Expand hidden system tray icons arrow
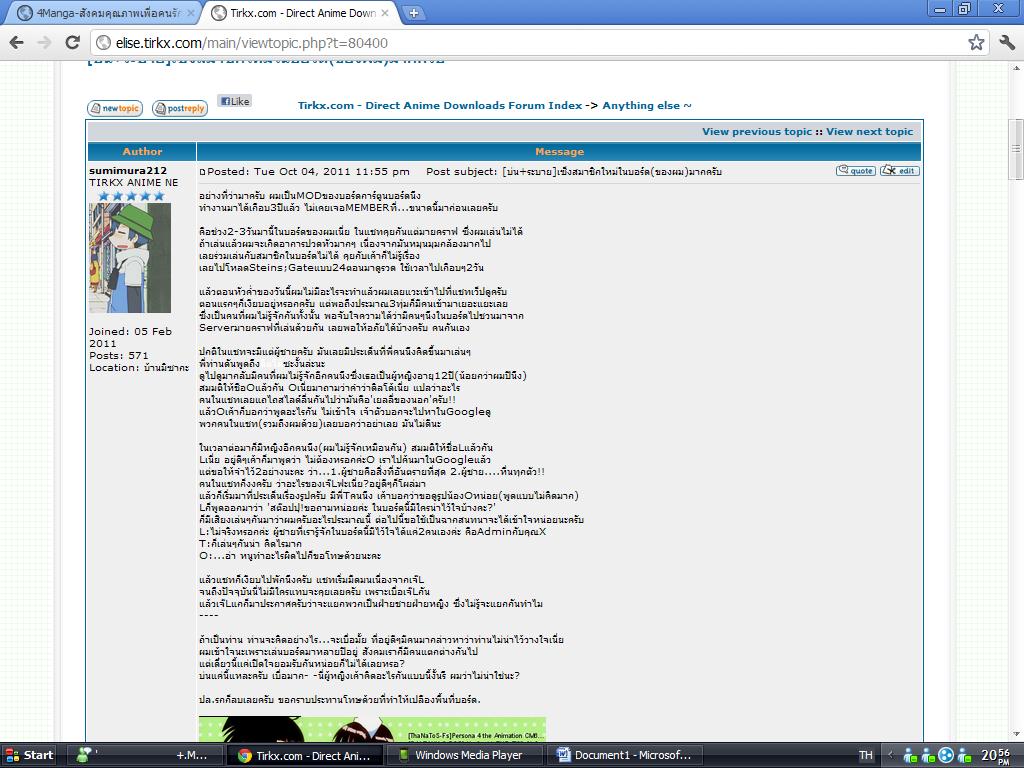Viewport: 1024px width, 768px height. (x=889, y=756)
